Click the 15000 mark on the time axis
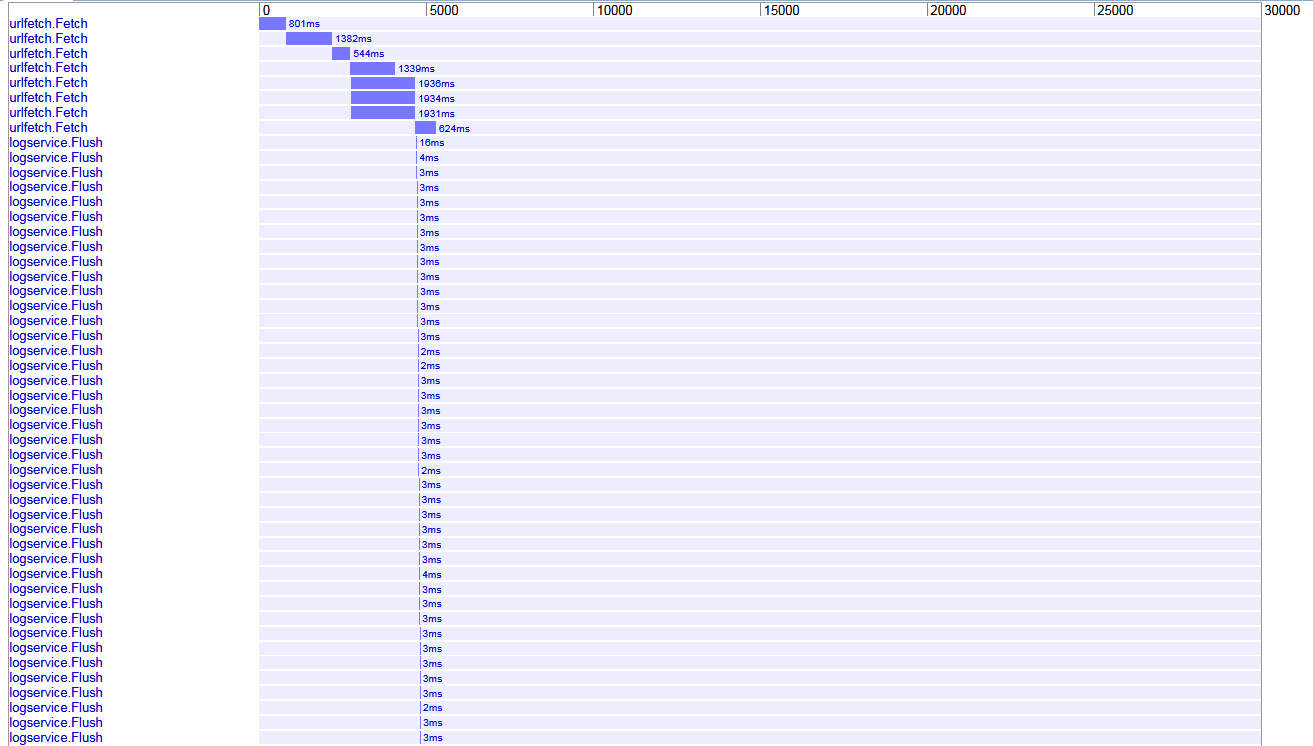The width and height of the screenshot is (1313, 746). [x=781, y=10]
